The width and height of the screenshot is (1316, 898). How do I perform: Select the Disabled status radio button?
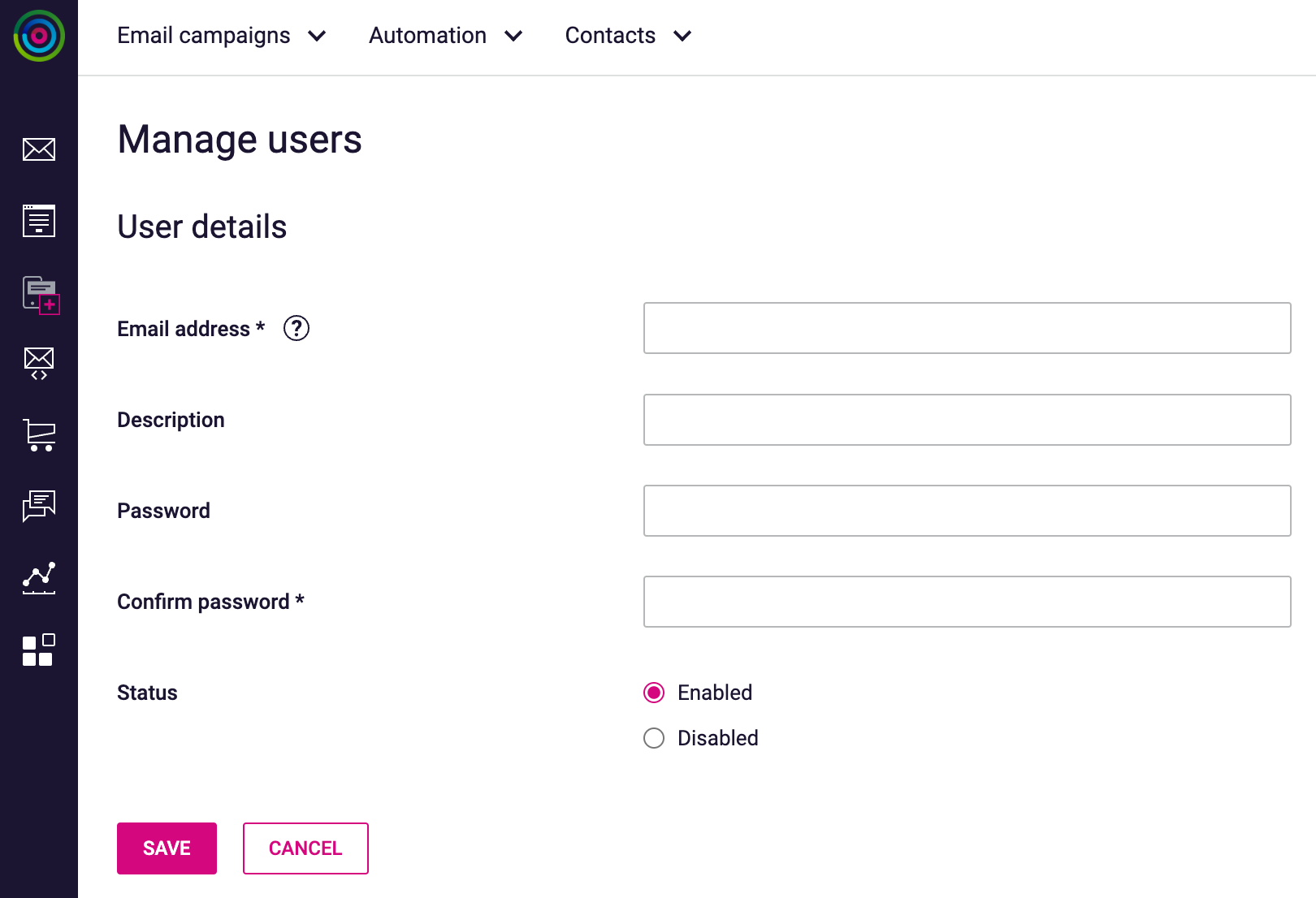pos(654,738)
